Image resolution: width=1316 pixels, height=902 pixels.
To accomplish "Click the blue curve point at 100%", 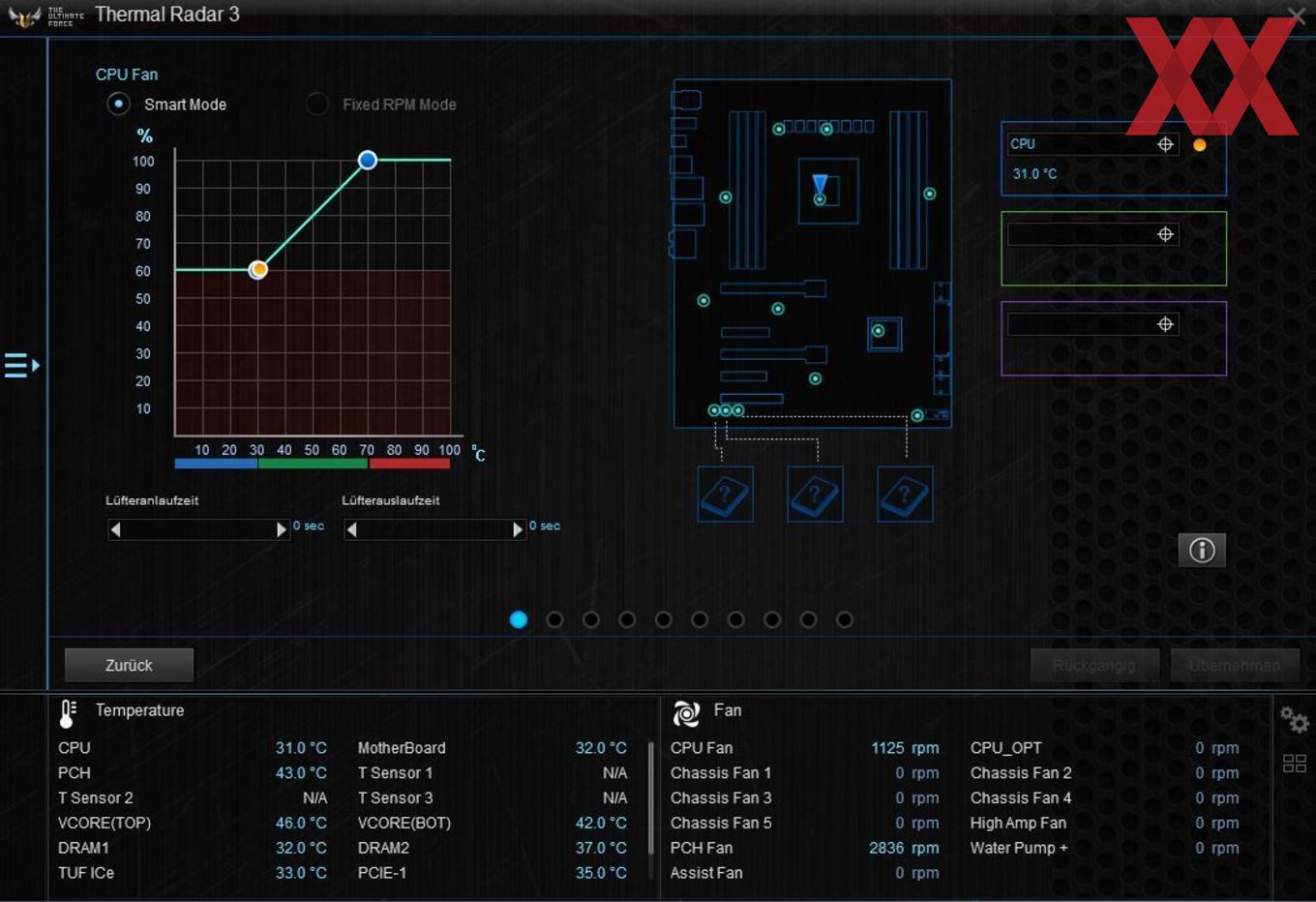I will (x=367, y=160).
